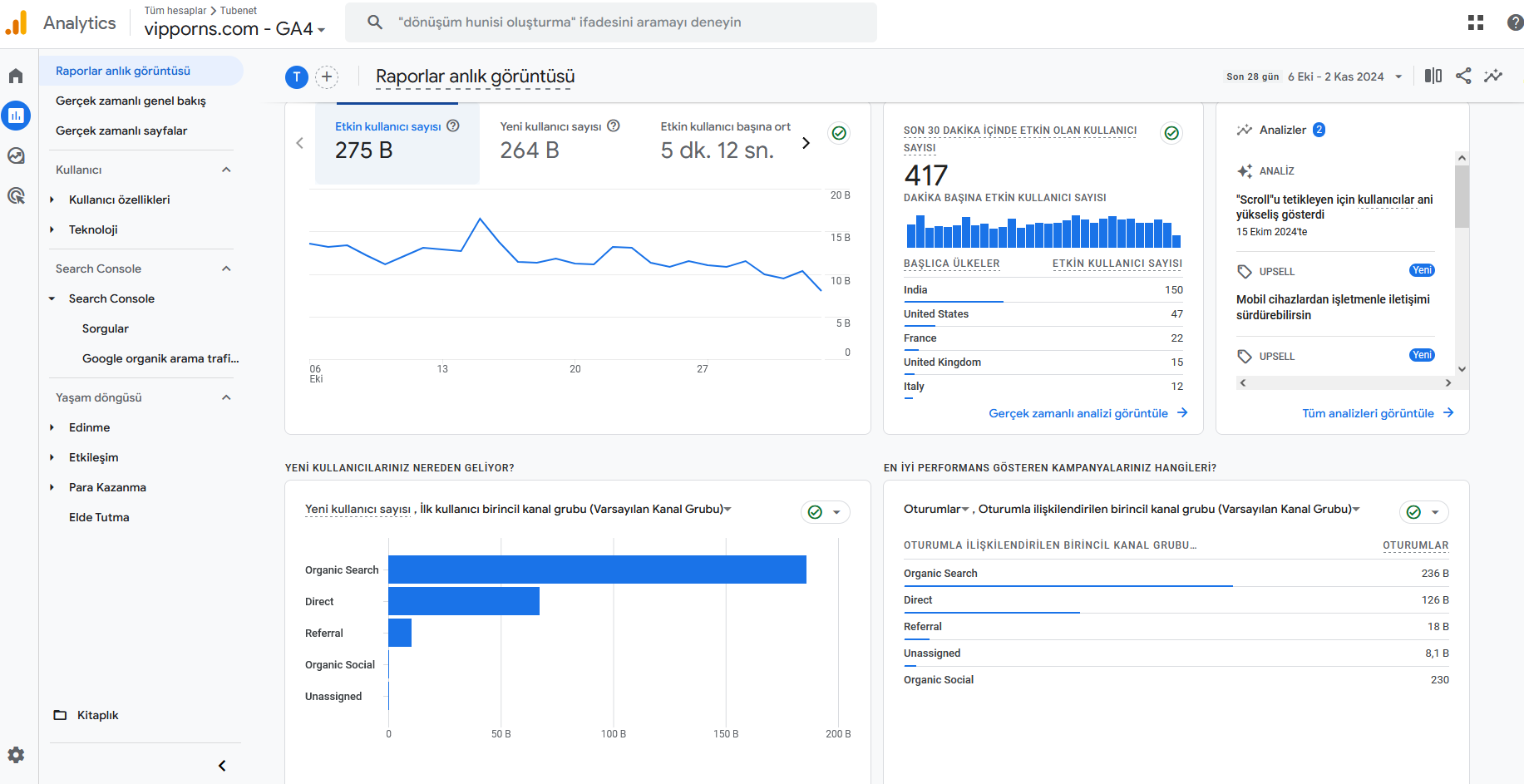
Task: Click the Google Analytics logo
Action: [17, 23]
